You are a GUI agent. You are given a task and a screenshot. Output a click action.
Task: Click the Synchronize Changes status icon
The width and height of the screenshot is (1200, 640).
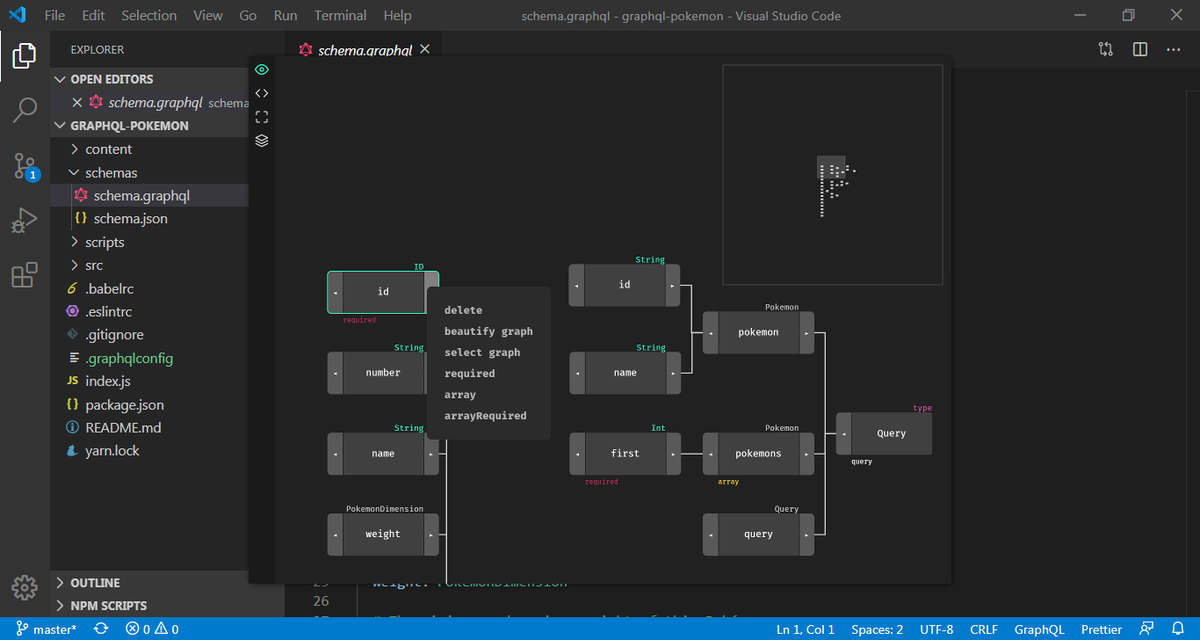[101, 629]
